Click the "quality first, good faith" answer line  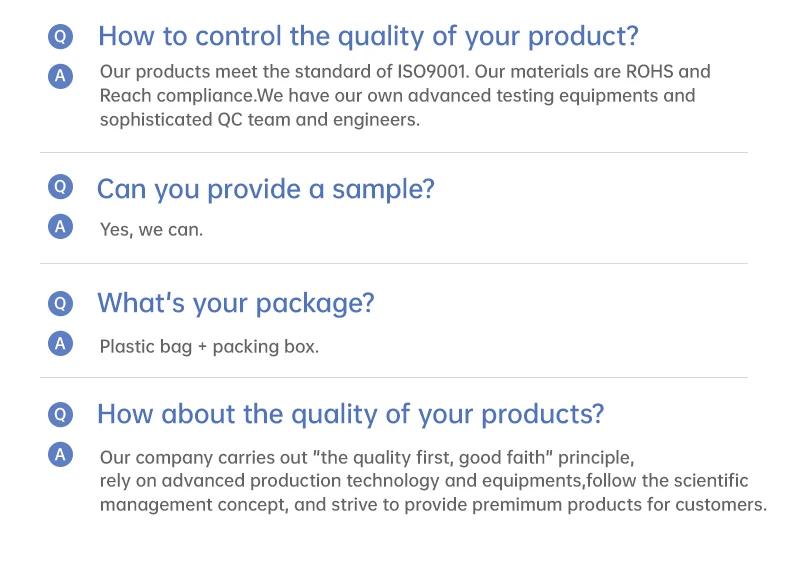[x=366, y=458]
